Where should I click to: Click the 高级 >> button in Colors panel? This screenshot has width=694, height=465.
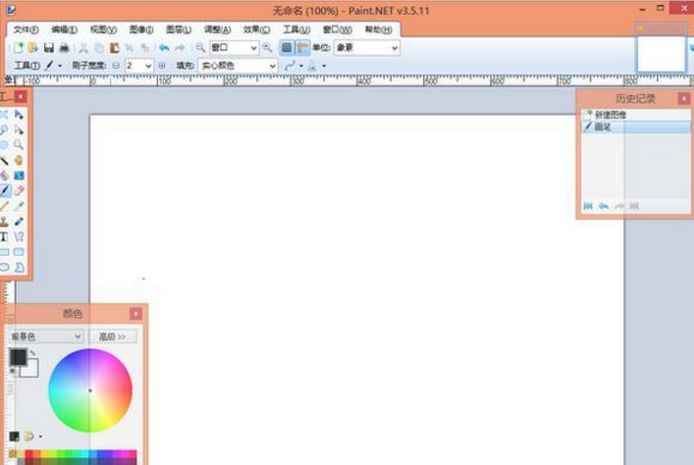[x=112, y=337]
